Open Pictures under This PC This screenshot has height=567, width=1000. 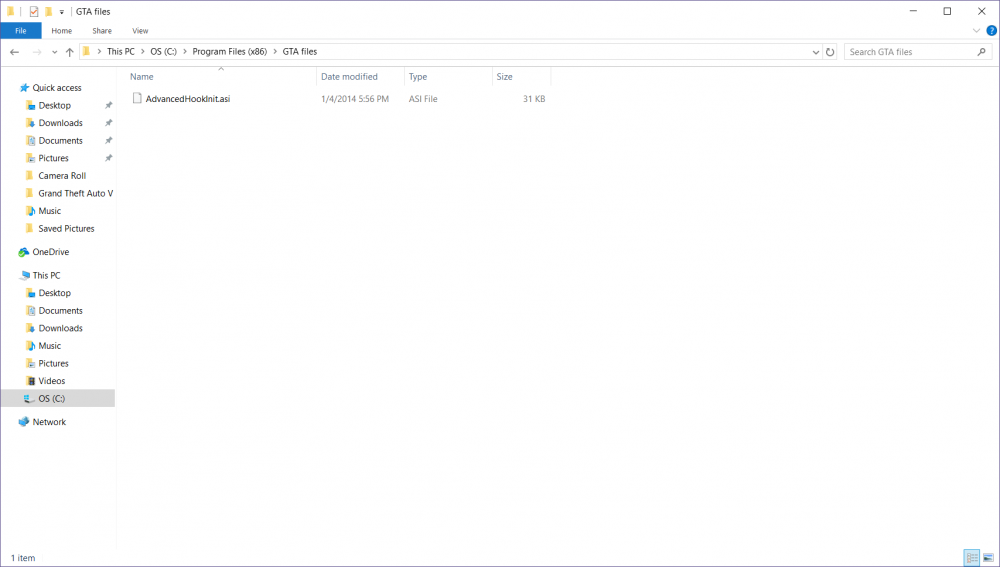[x=53, y=363]
